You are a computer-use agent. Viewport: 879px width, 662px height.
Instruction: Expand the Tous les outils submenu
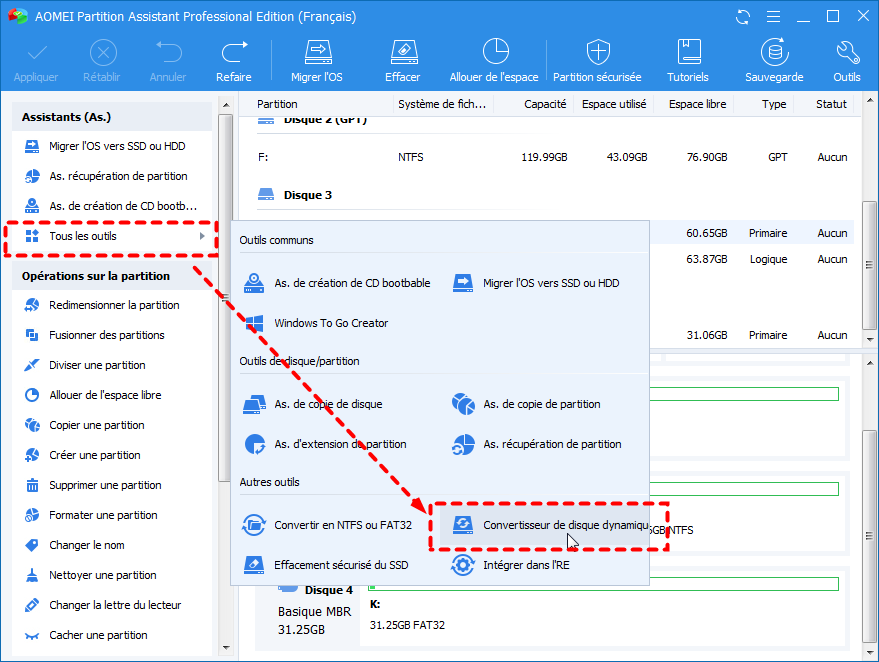112,237
